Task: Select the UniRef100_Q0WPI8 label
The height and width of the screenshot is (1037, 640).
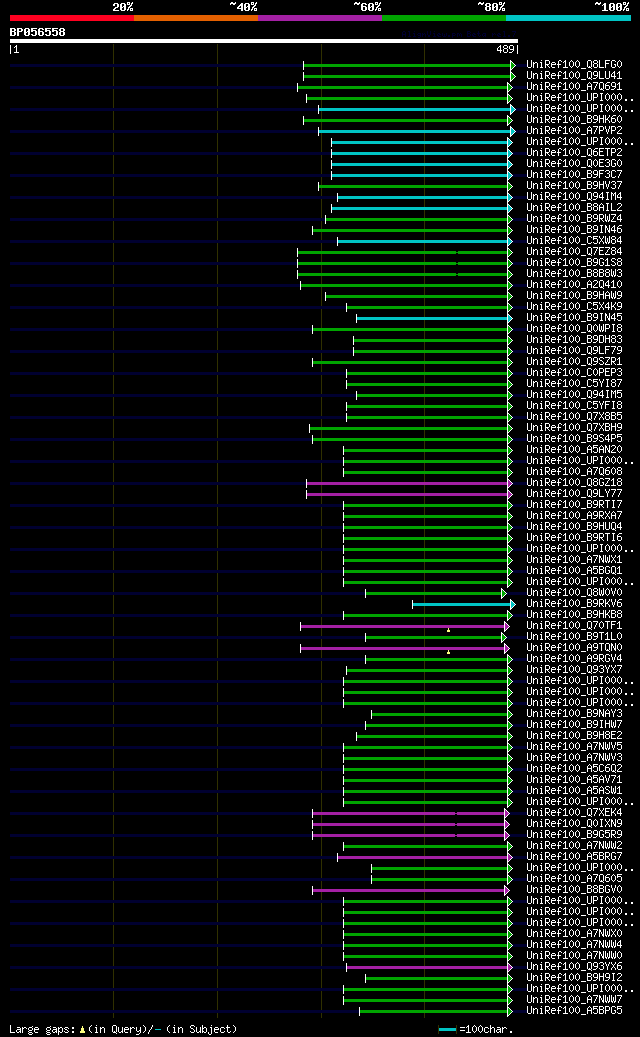Action: pos(574,329)
